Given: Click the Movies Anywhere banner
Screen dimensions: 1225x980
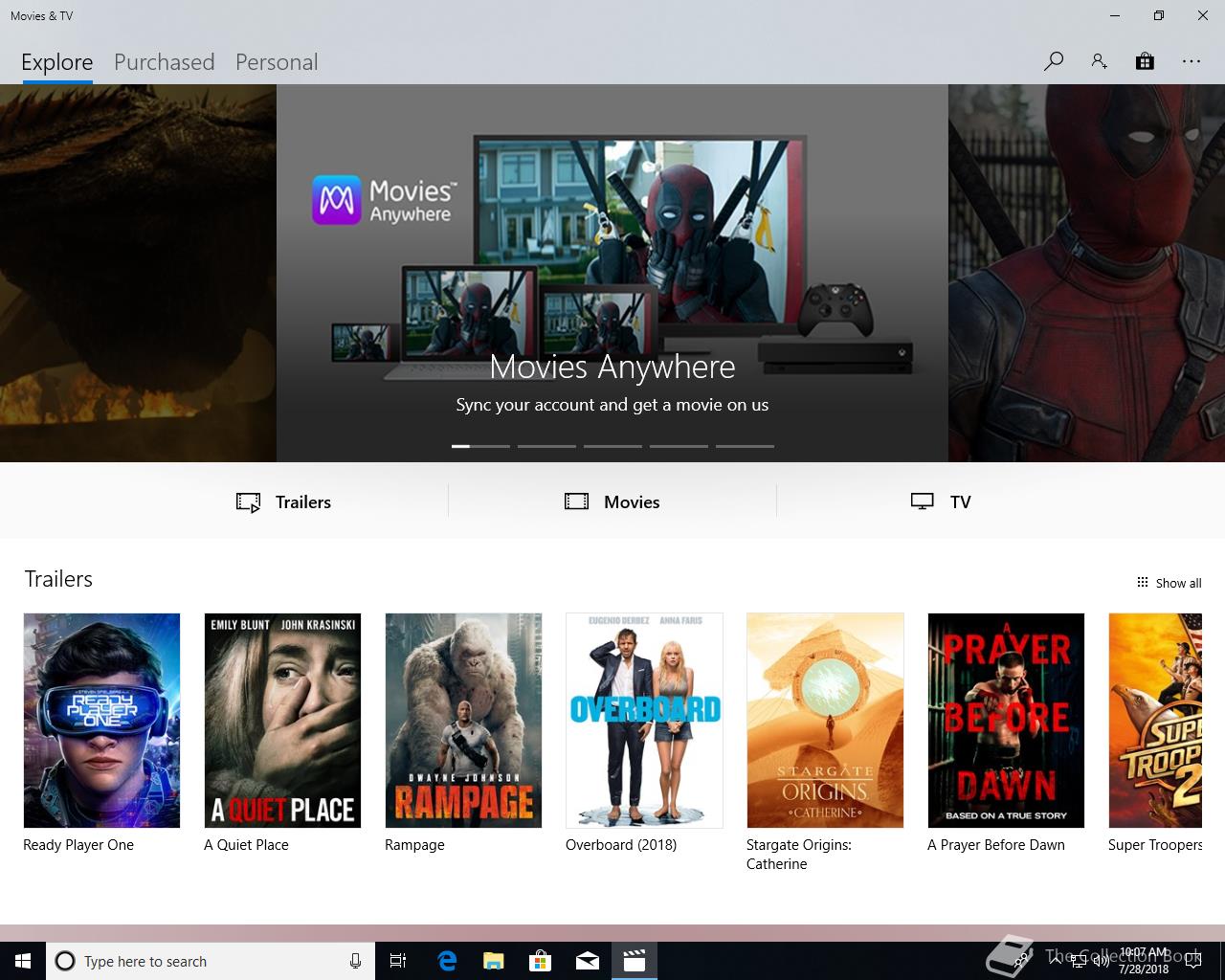Looking at the screenshot, I should tap(612, 273).
